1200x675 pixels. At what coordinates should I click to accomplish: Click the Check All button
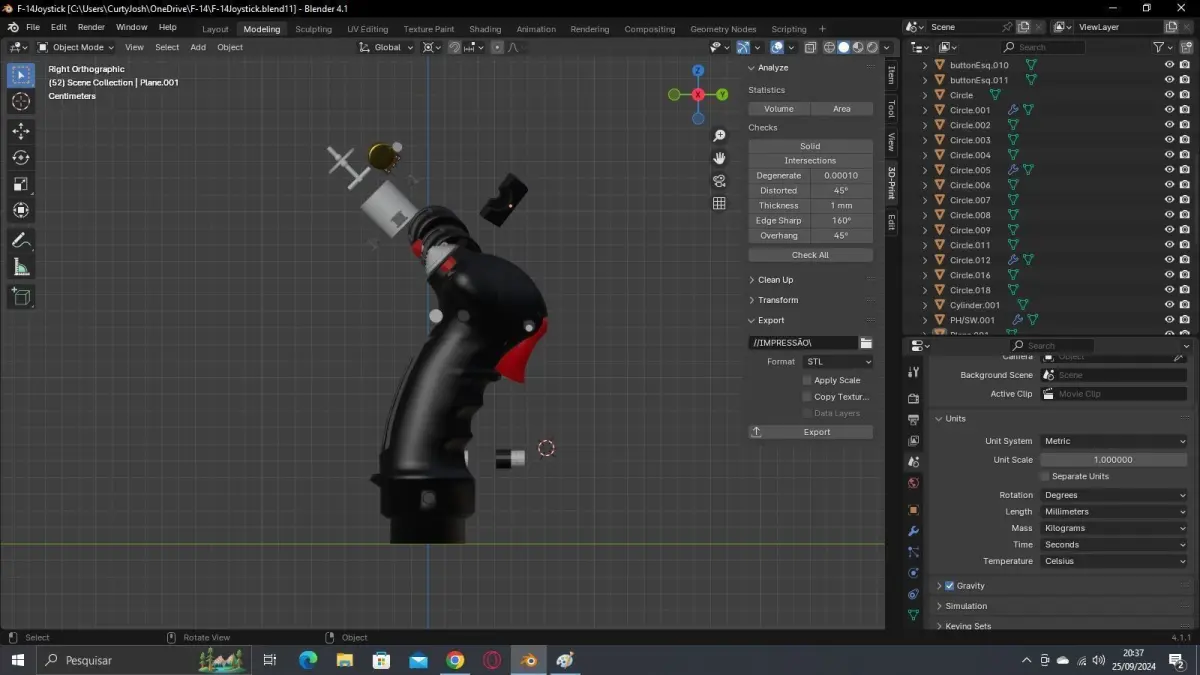point(810,255)
